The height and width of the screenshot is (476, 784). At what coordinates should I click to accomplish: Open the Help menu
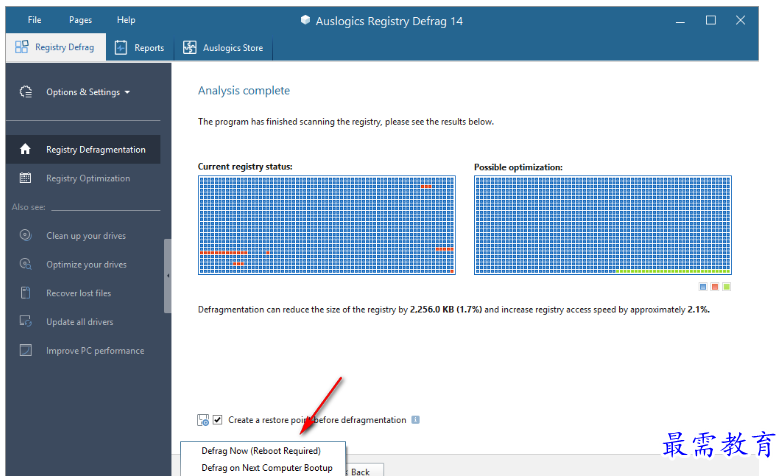pyautogui.click(x=126, y=20)
